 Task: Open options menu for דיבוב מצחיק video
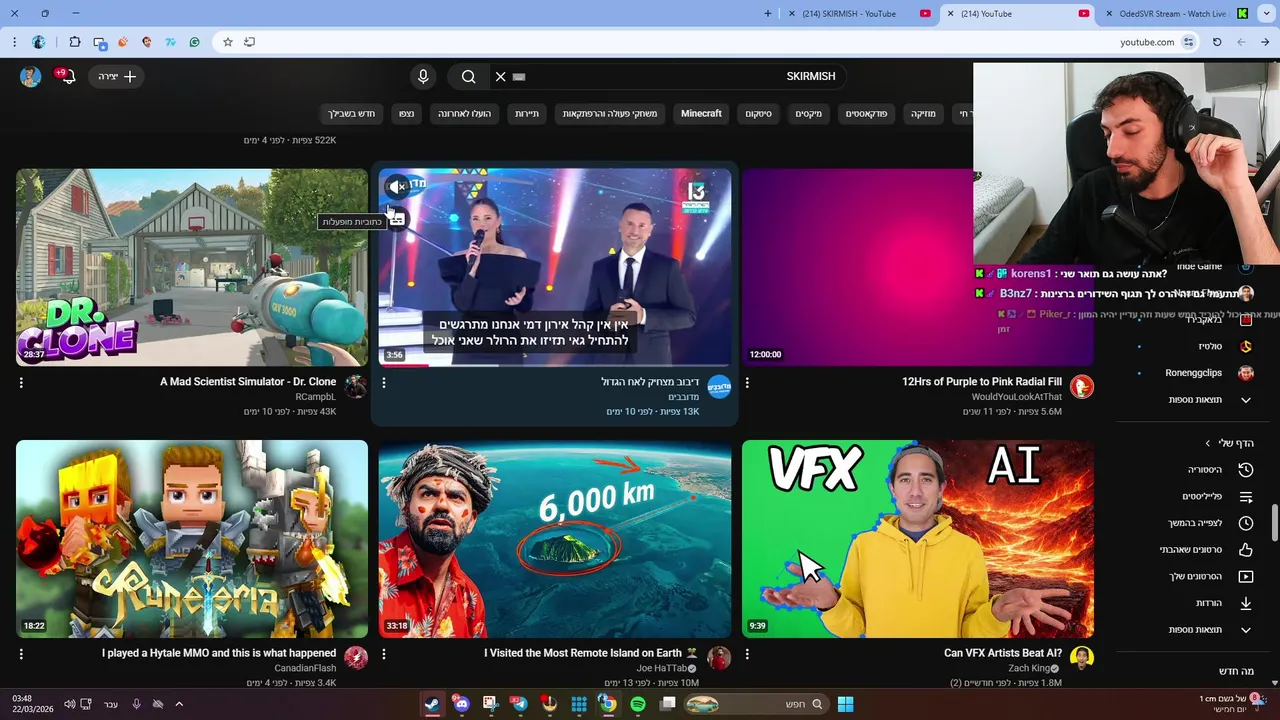point(384,383)
